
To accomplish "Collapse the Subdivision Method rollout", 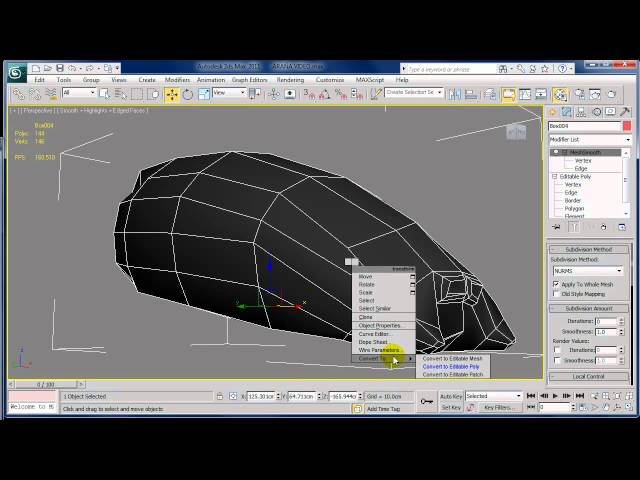I will click(588, 249).
